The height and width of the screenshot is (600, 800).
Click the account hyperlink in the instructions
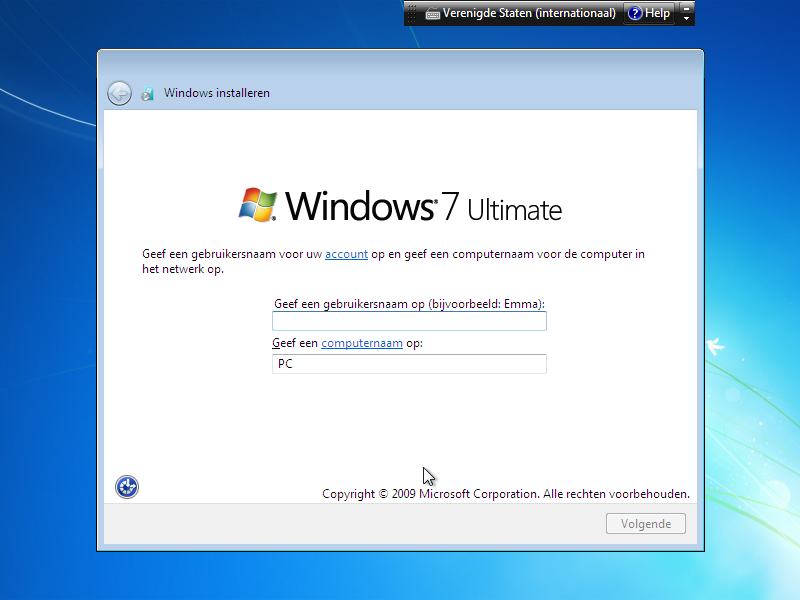click(x=346, y=254)
